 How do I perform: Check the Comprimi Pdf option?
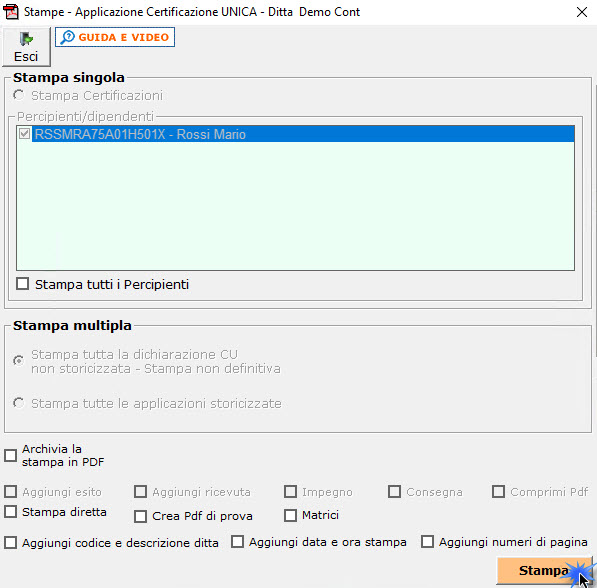[x=498, y=491]
